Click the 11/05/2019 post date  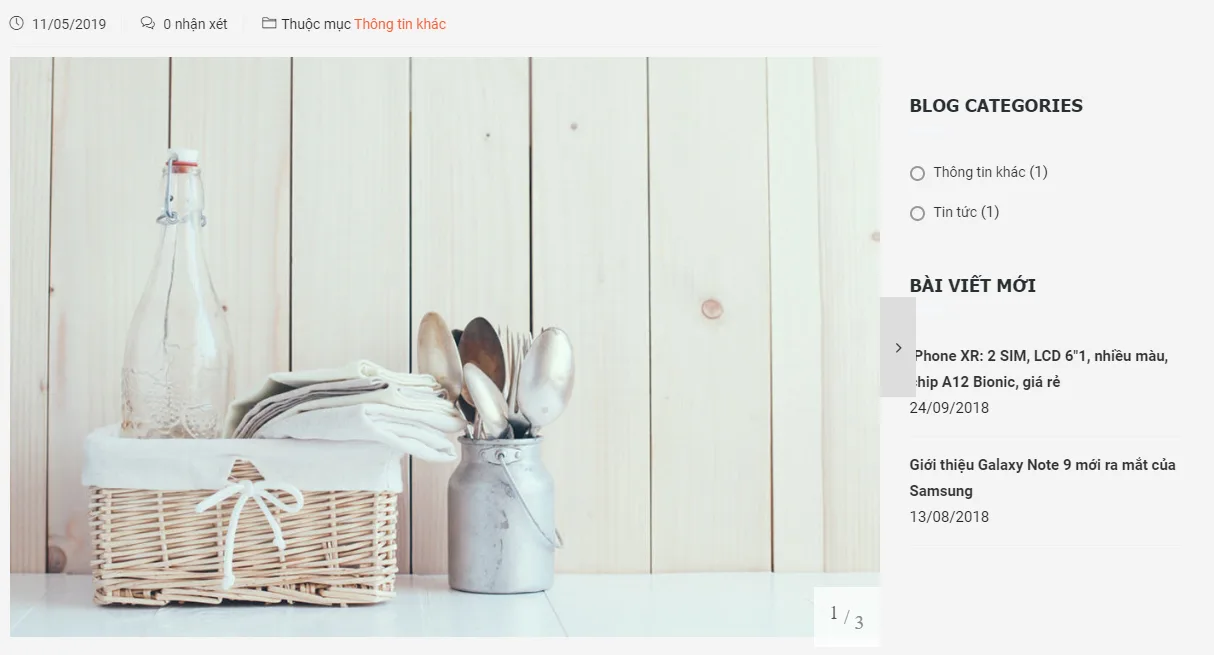pyautogui.click(x=69, y=24)
